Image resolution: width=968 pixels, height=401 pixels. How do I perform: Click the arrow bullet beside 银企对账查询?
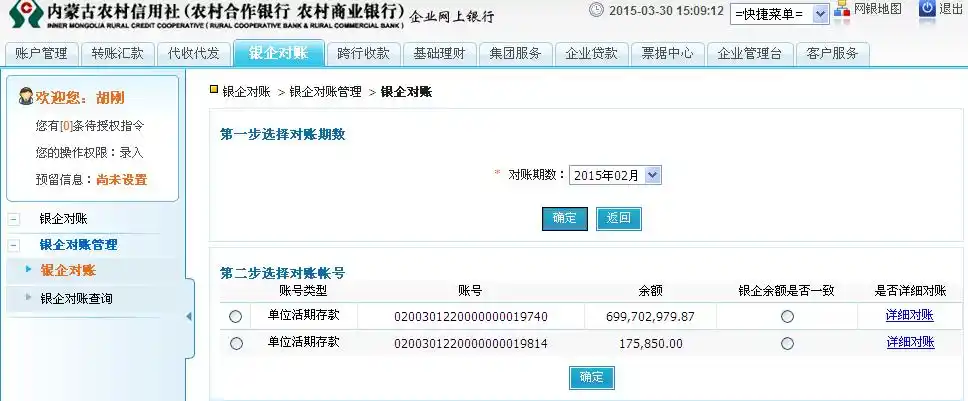[x=28, y=297]
